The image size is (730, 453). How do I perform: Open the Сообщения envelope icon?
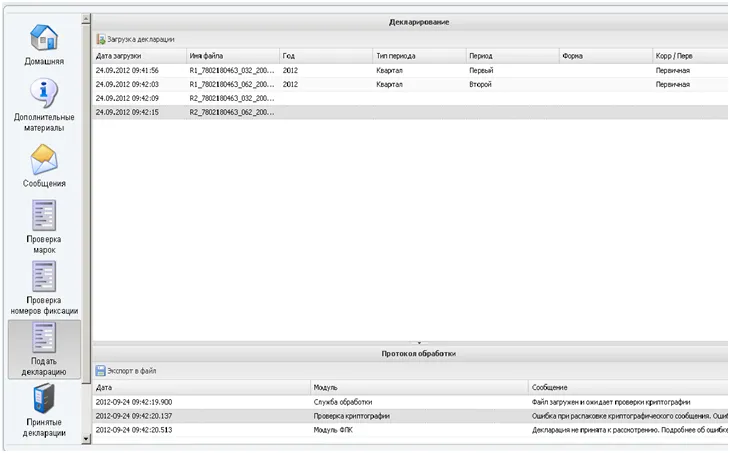(x=44, y=166)
